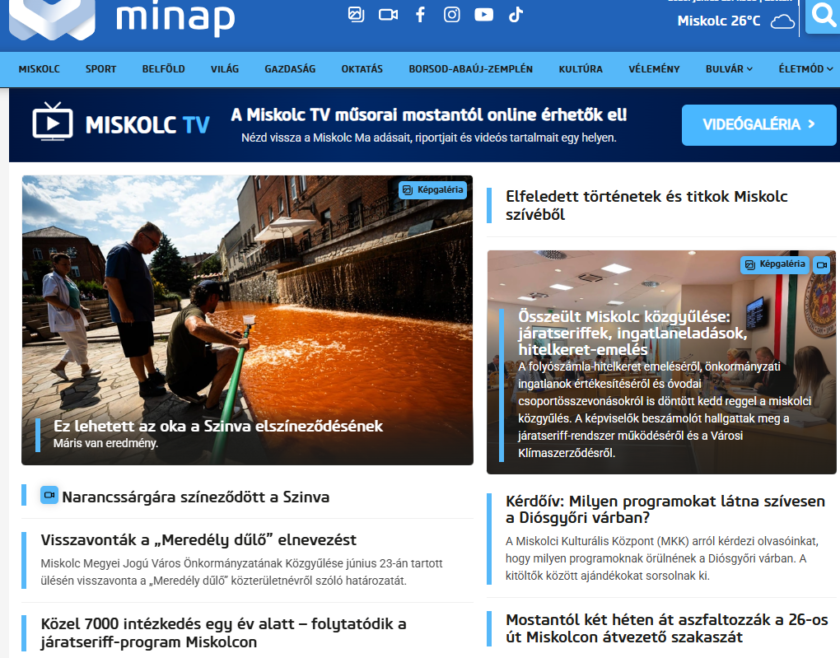840x658 pixels.
Task: Click Képgaléria badge on Szinva photo
Action: pos(433,190)
